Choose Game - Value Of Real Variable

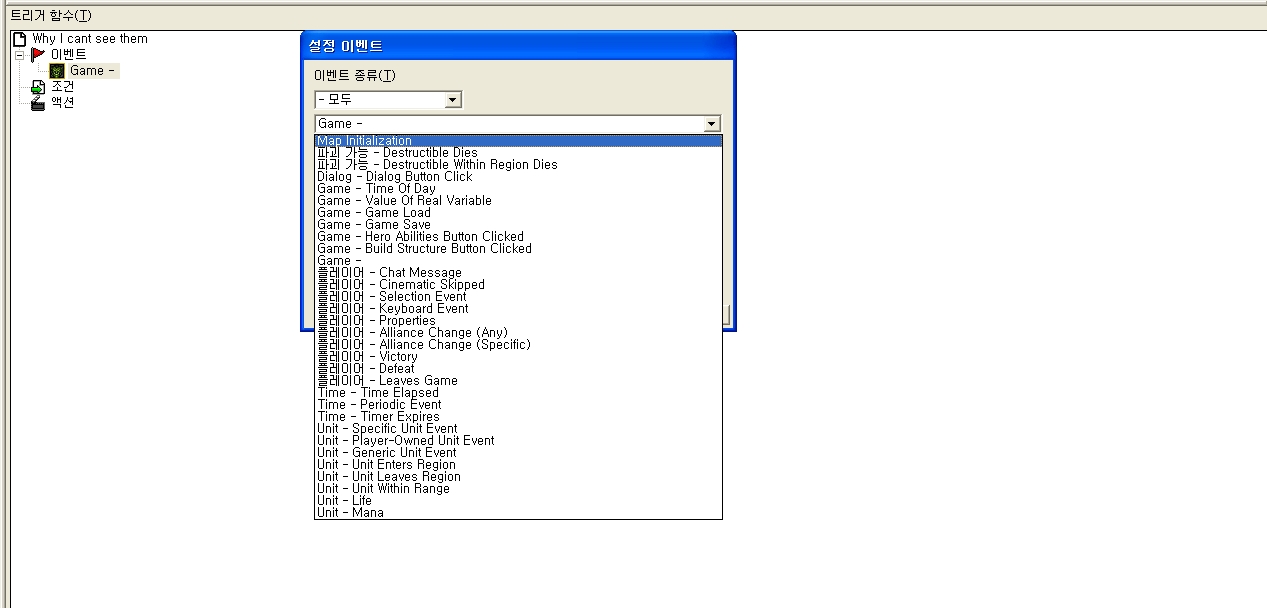pyautogui.click(x=518, y=201)
